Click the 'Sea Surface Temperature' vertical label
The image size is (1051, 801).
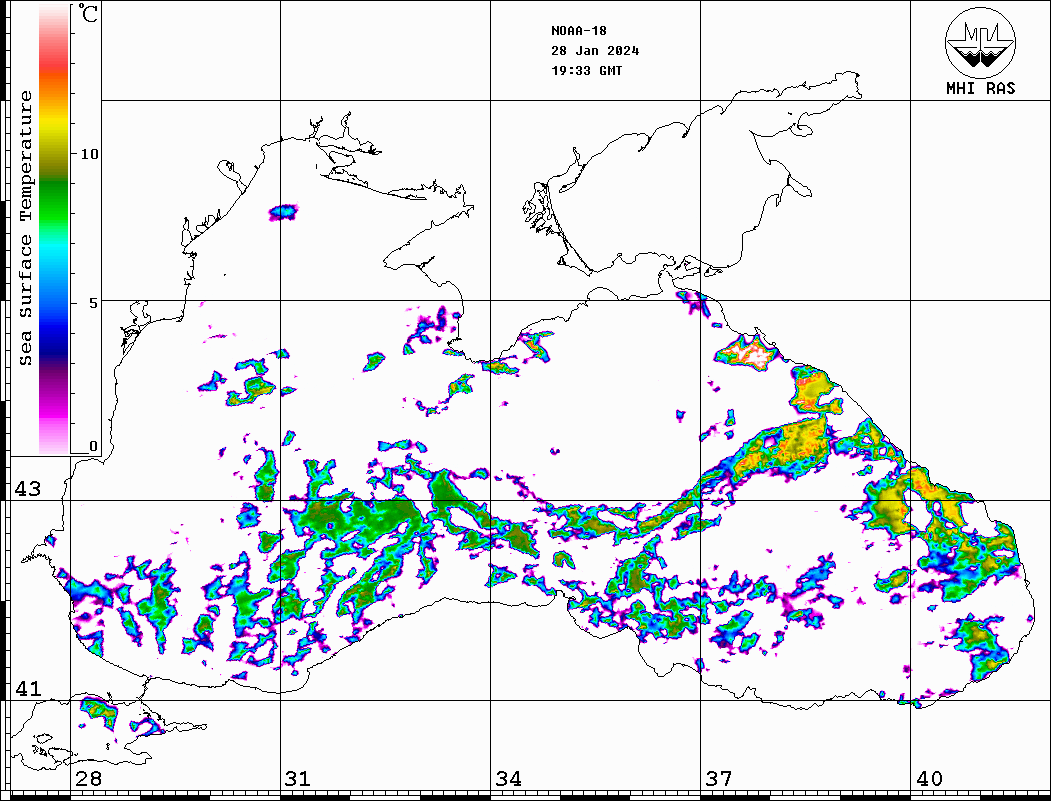pos(25,228)
